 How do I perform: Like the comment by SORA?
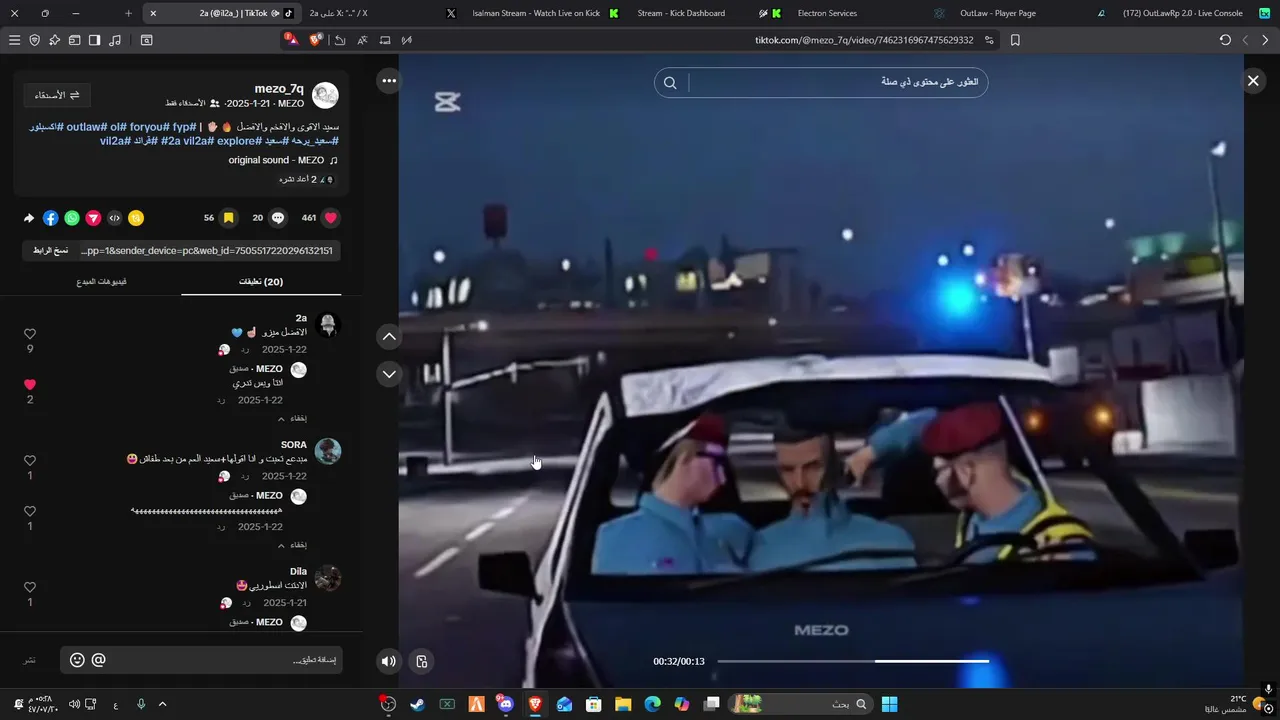tap(30, 461)
